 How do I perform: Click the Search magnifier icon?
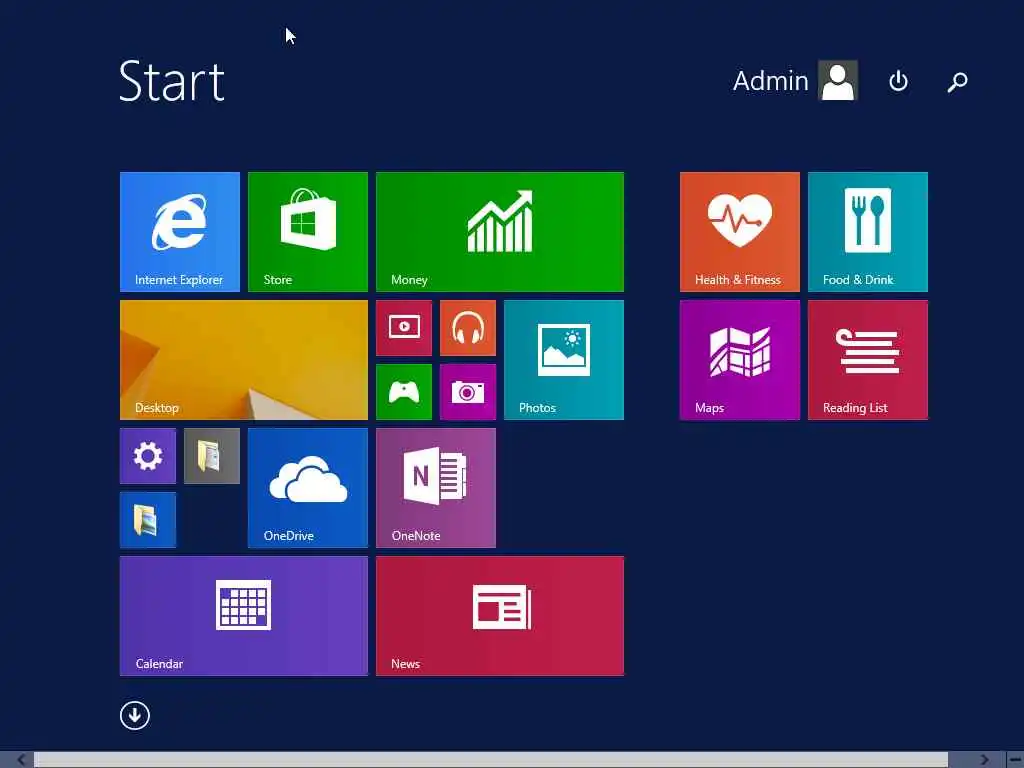click(957, 82)
